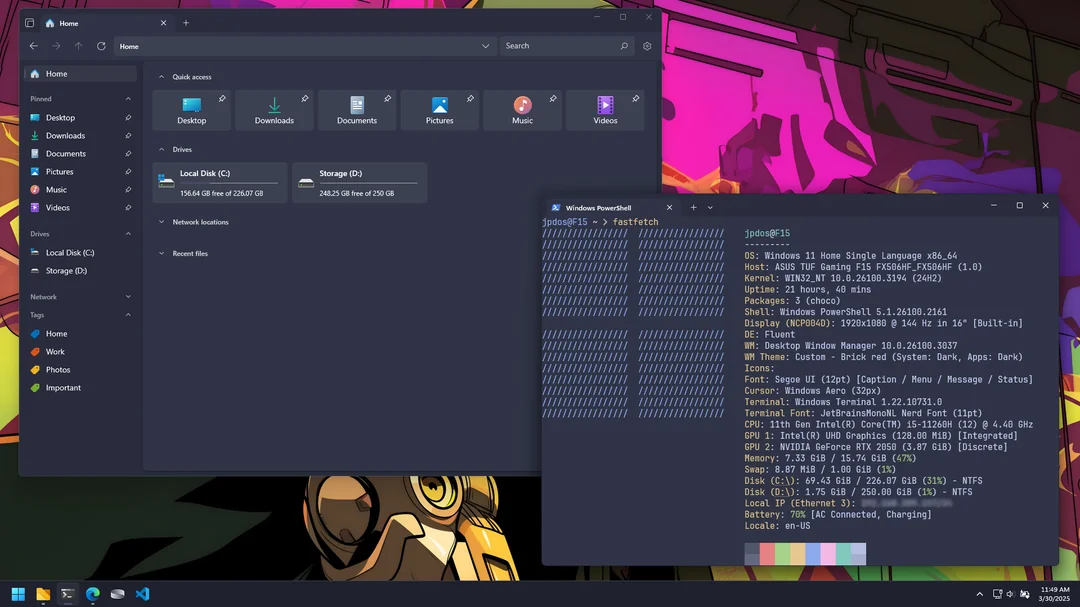Viewport: 1080px width, 607px height.
Task: Select the Photos tag
Action: pyautogui.click(x=80, y=370)
